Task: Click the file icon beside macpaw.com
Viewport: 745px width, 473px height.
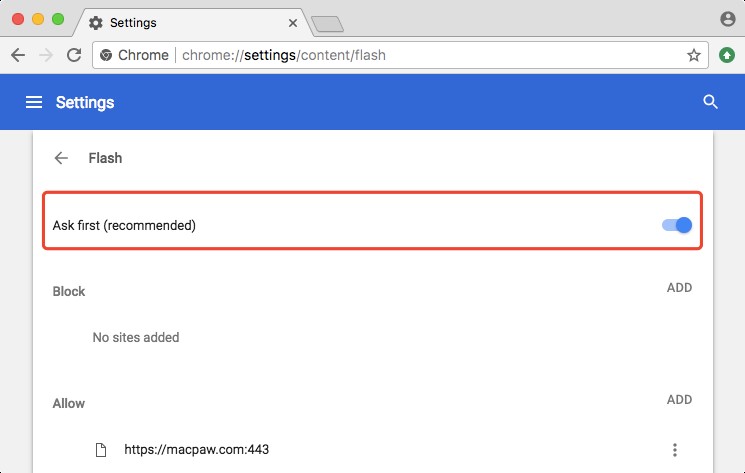Action: click(x=100, y=450)
